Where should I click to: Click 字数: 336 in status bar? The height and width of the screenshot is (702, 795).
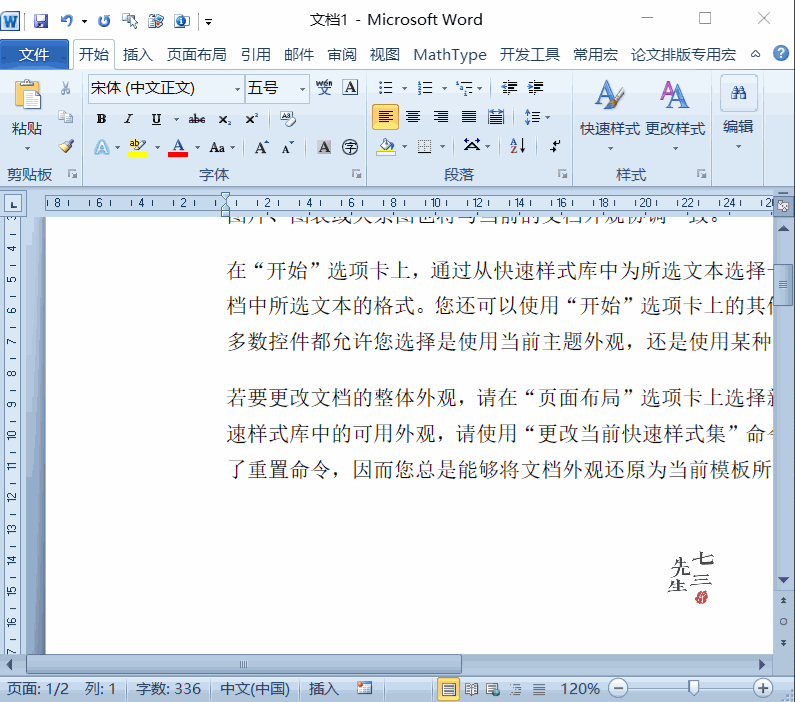coord(168,688)
